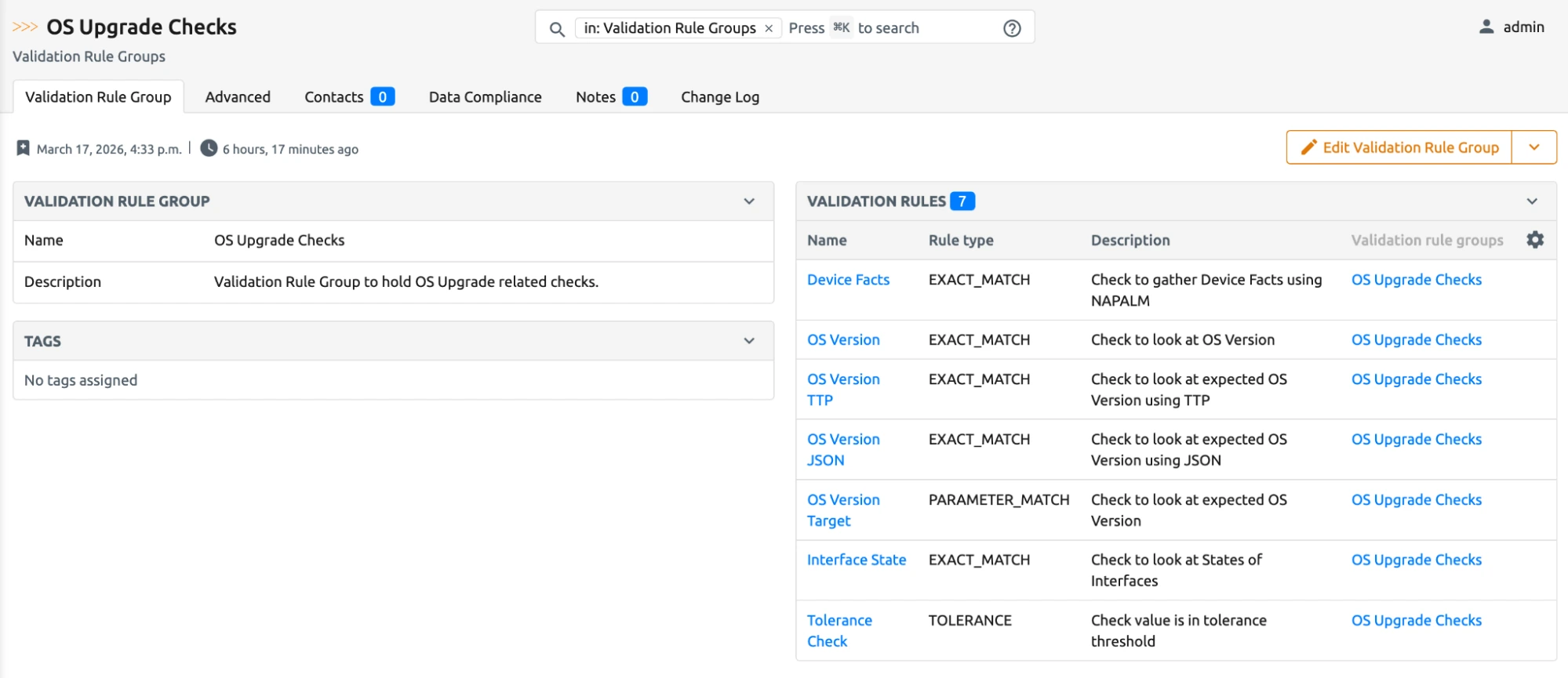The height and width of the screenshot is (678, 1568).
Task: Collapse the Validation Rules panel
Action: [1531, 201]
